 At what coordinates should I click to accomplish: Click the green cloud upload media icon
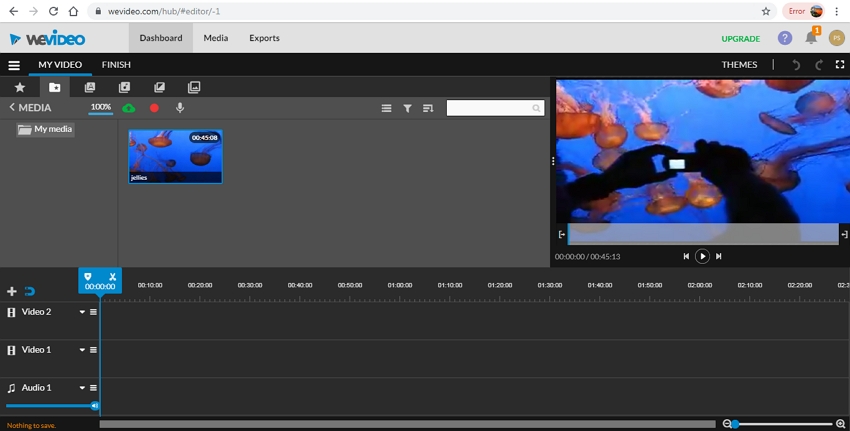coord(129,108)
